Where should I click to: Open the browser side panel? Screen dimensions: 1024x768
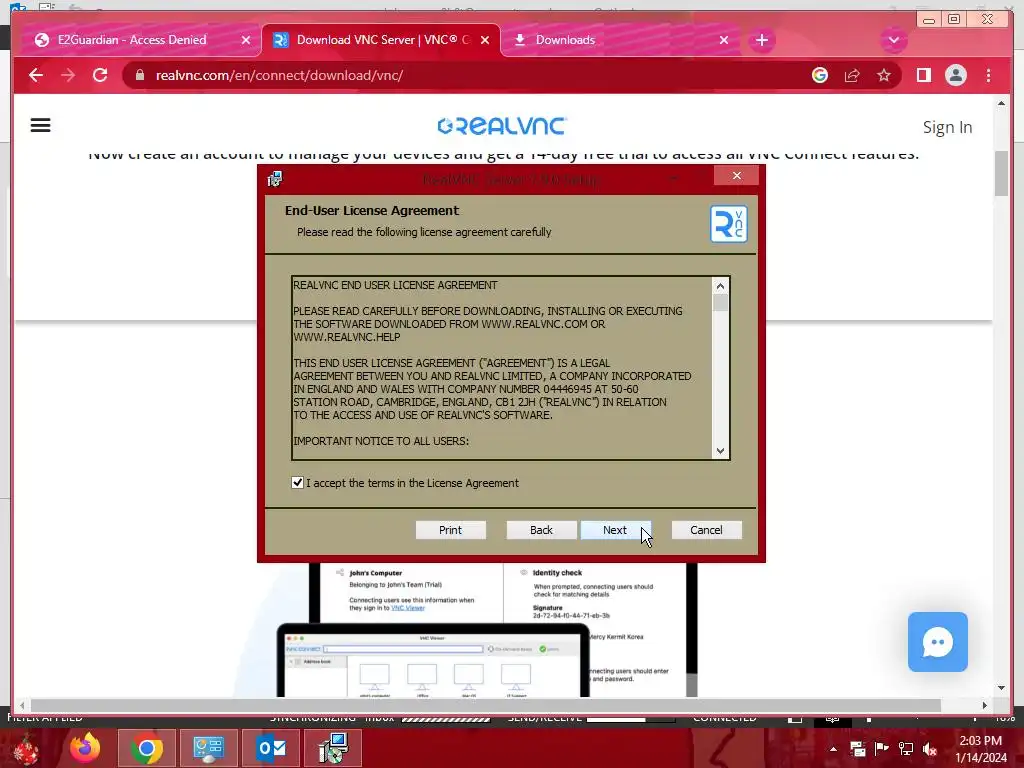(x=923, y=75)
